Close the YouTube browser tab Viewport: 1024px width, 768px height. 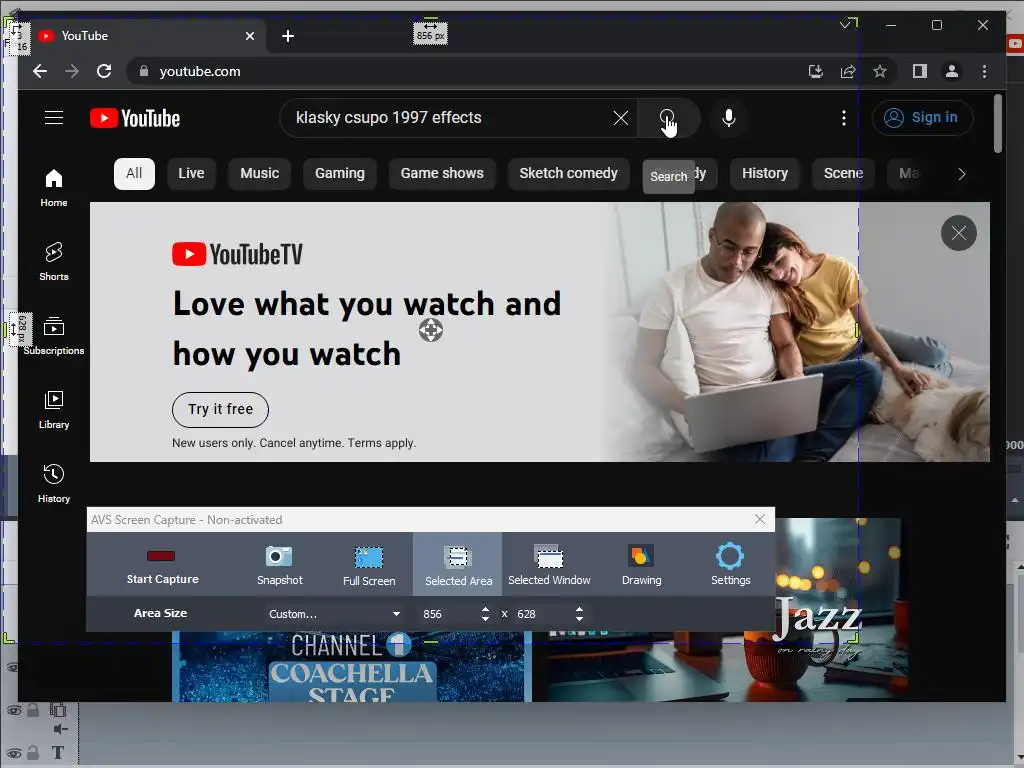point(249,36)
